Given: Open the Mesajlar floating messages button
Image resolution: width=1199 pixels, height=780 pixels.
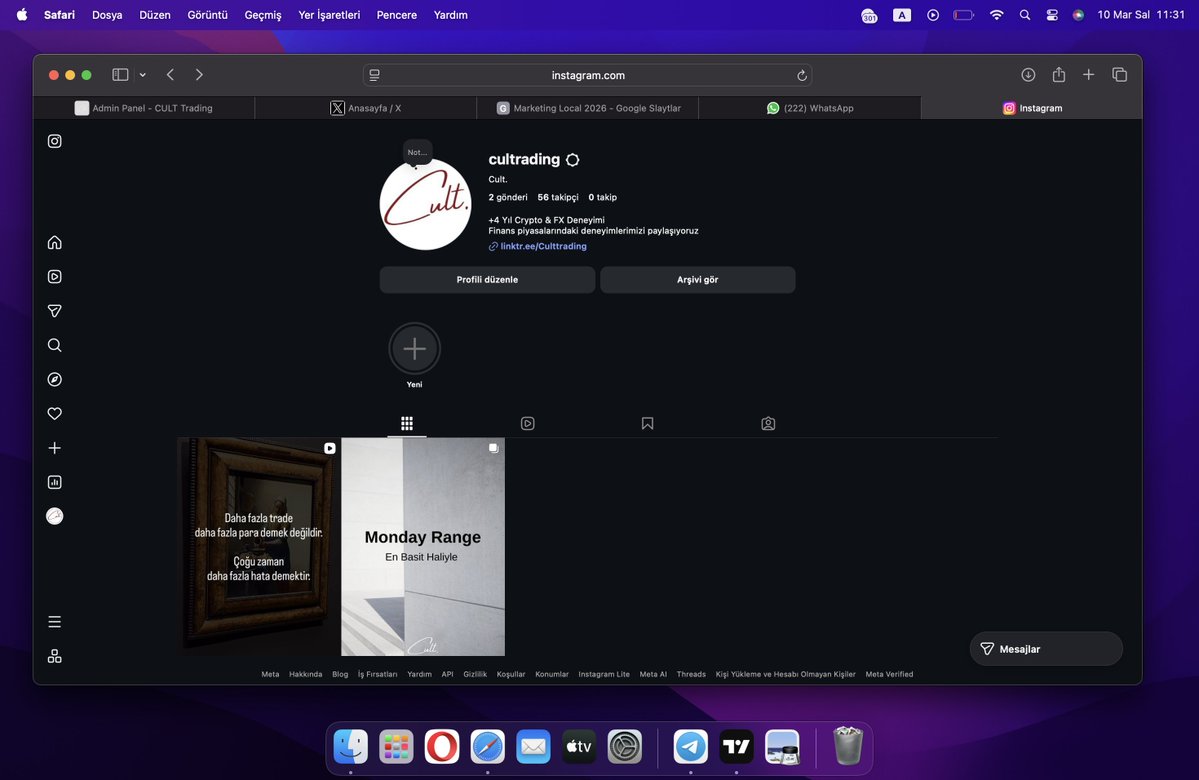Looking at the screenshot, I should click(x=1046, y=648).
